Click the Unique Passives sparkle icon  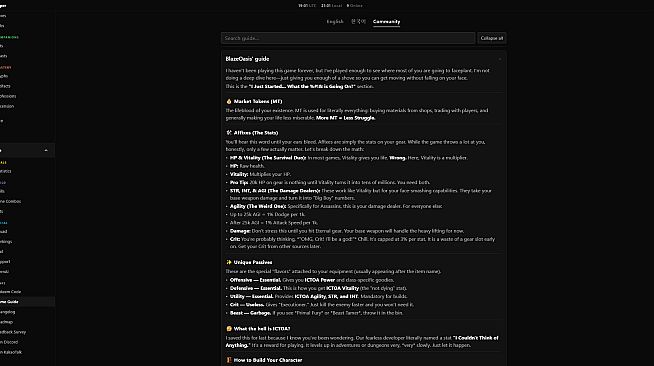[x=229, y=262]
